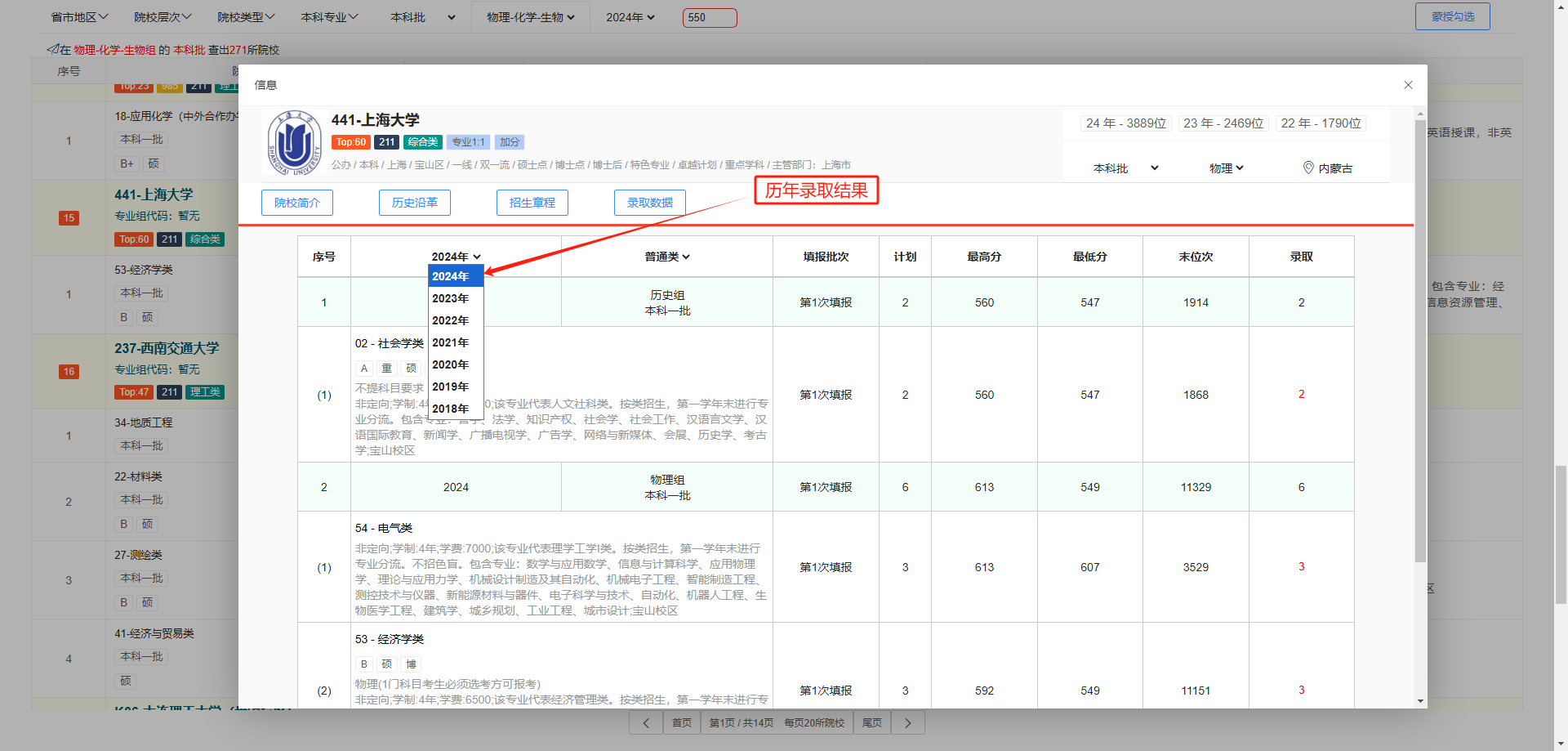Click the 招生章程 button

(532, 203)
